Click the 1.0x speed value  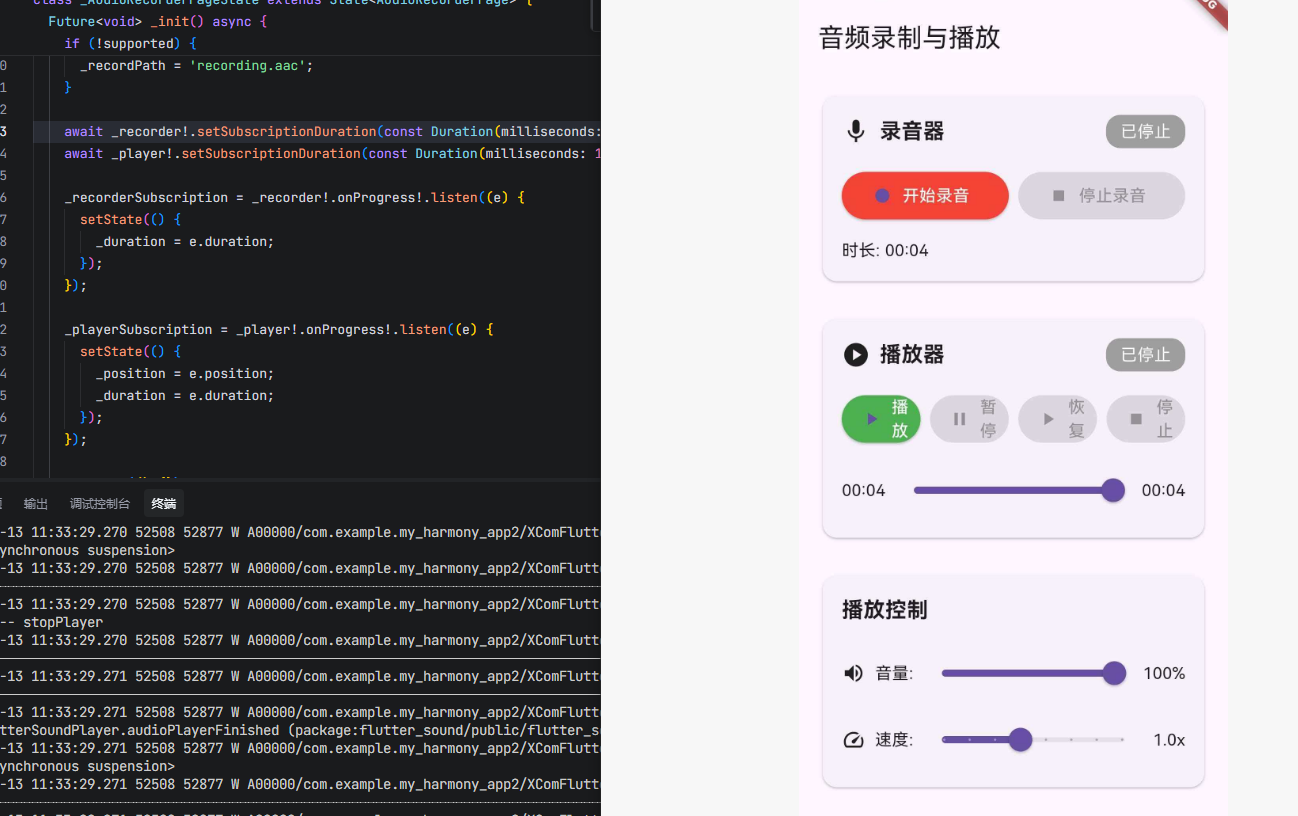(x=1169, y=740)
